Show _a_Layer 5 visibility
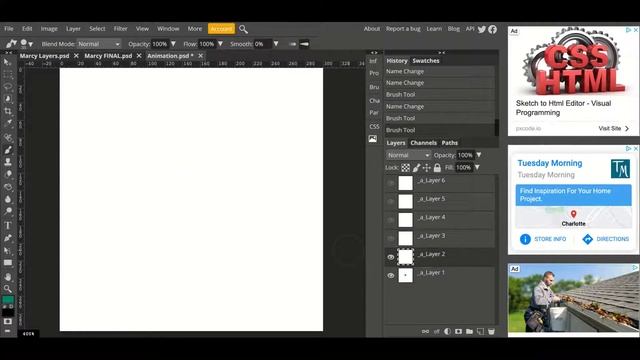The width and height of the screenshot is (640, 360). point(391,201)
